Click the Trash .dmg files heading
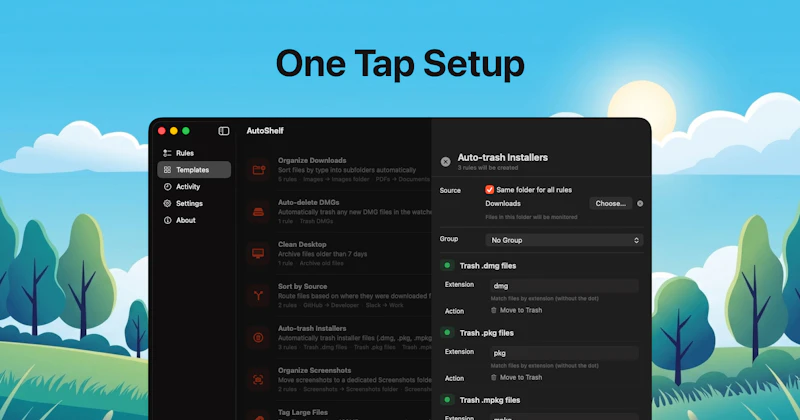Screen dimensions: 800x420 click(x=488, y=266)
